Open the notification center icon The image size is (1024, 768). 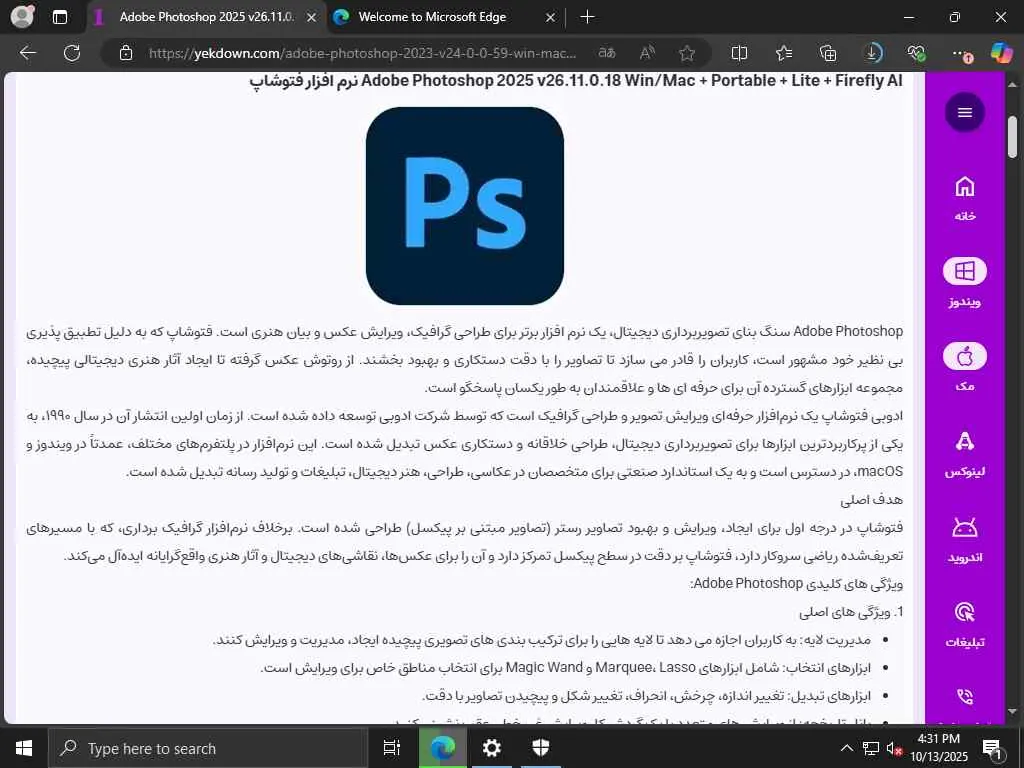(x=992, y=748)
